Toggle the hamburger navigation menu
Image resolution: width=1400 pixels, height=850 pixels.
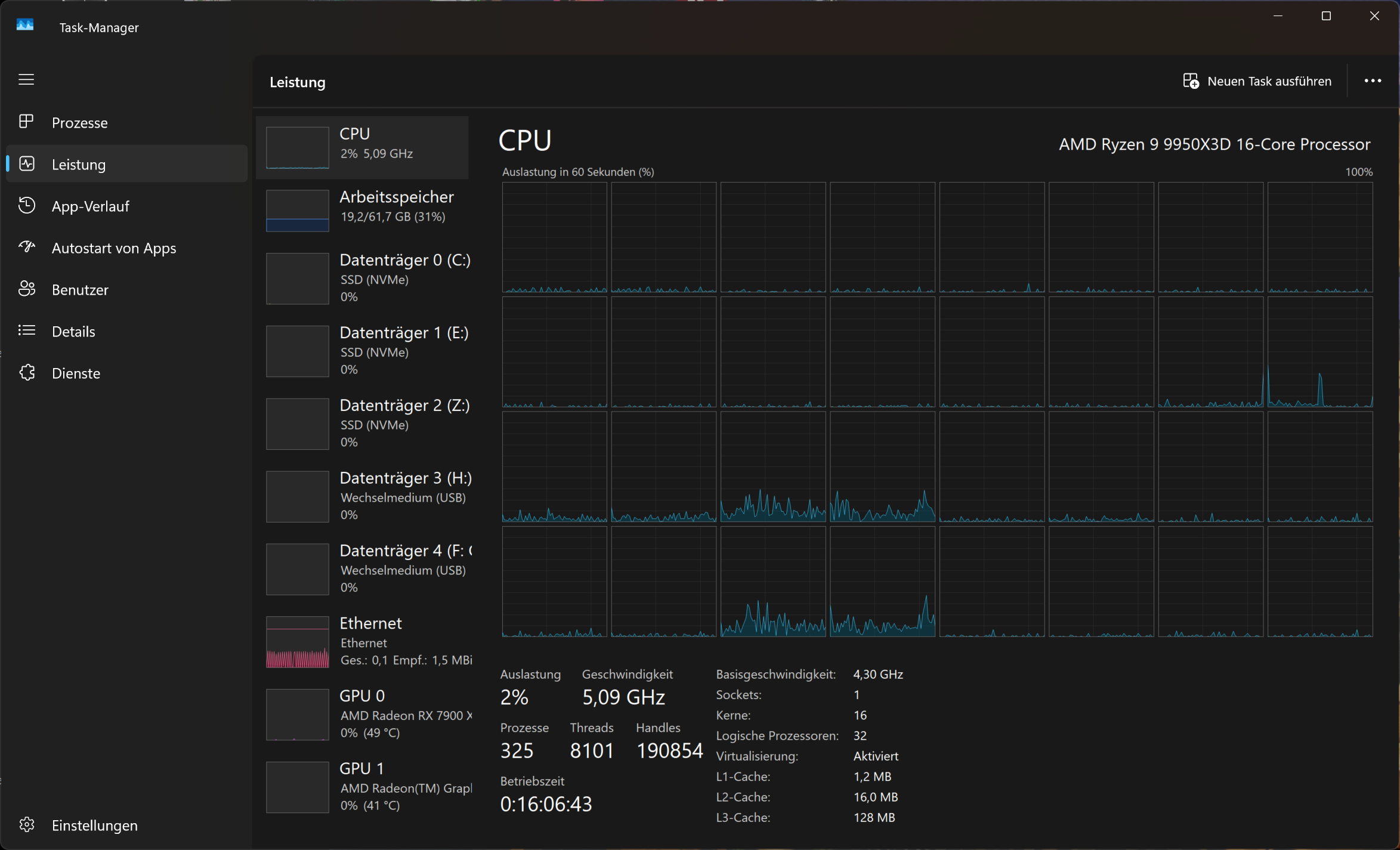point(26,79)
